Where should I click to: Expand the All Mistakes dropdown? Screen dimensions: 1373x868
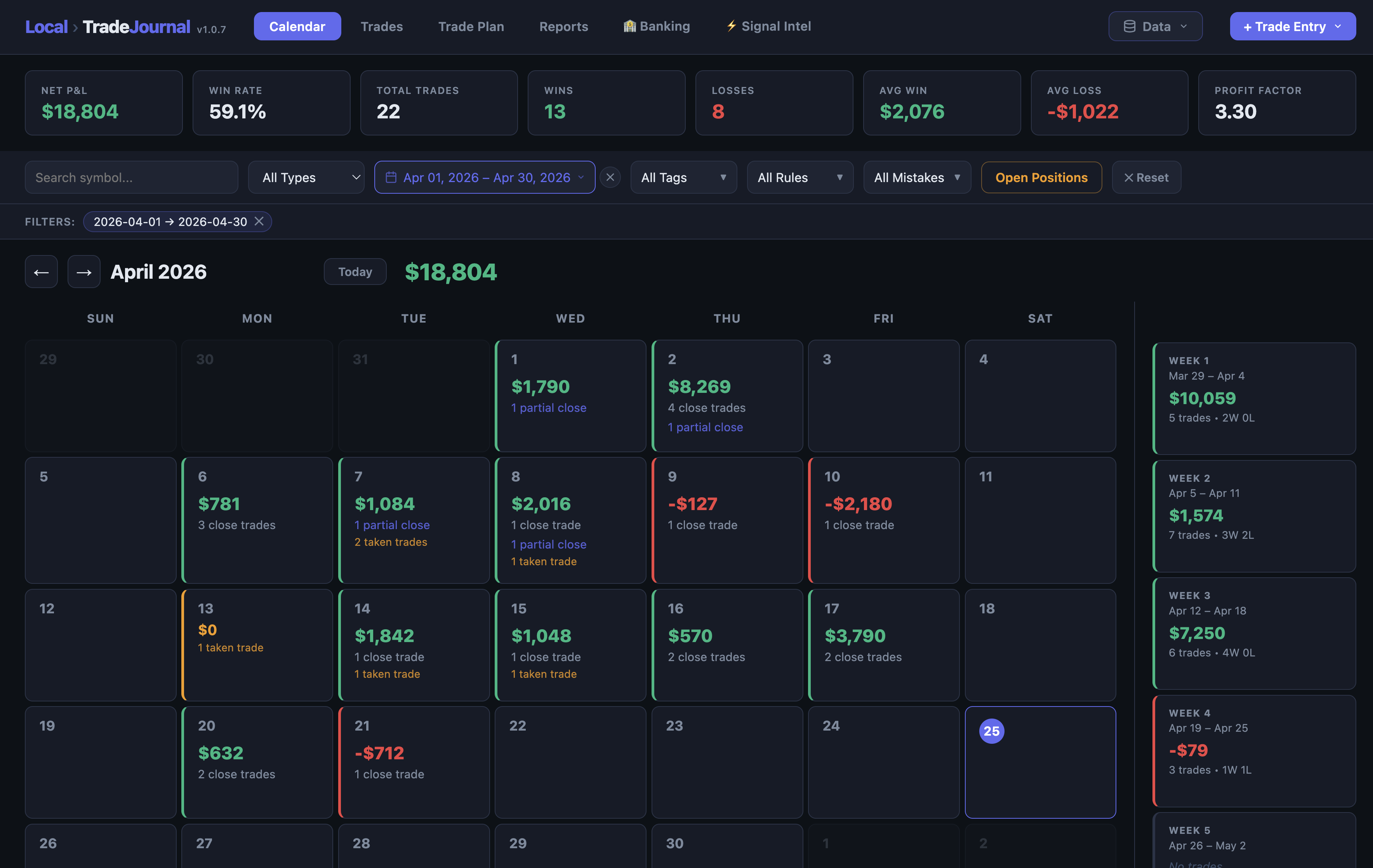[x=917, y=177]
